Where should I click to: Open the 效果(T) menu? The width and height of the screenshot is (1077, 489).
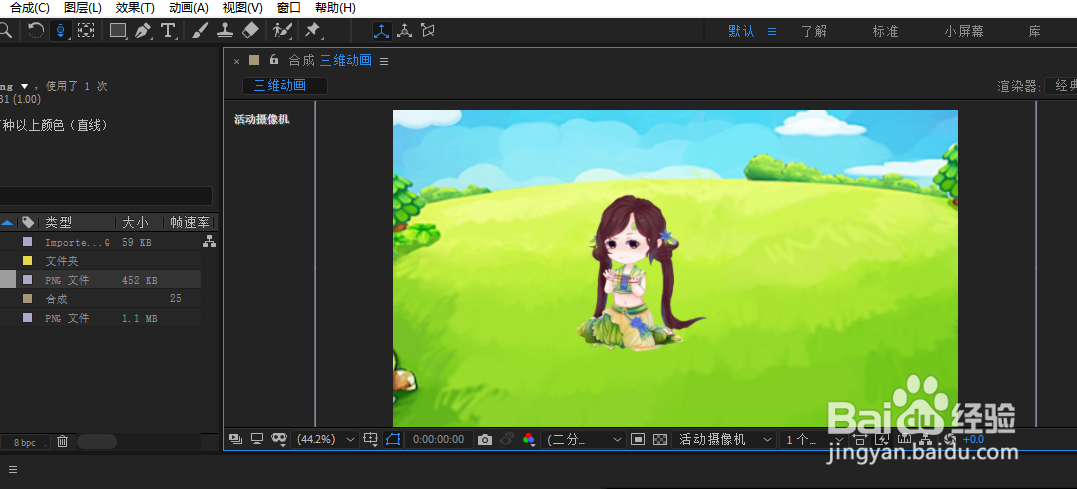tap(135, 8)
